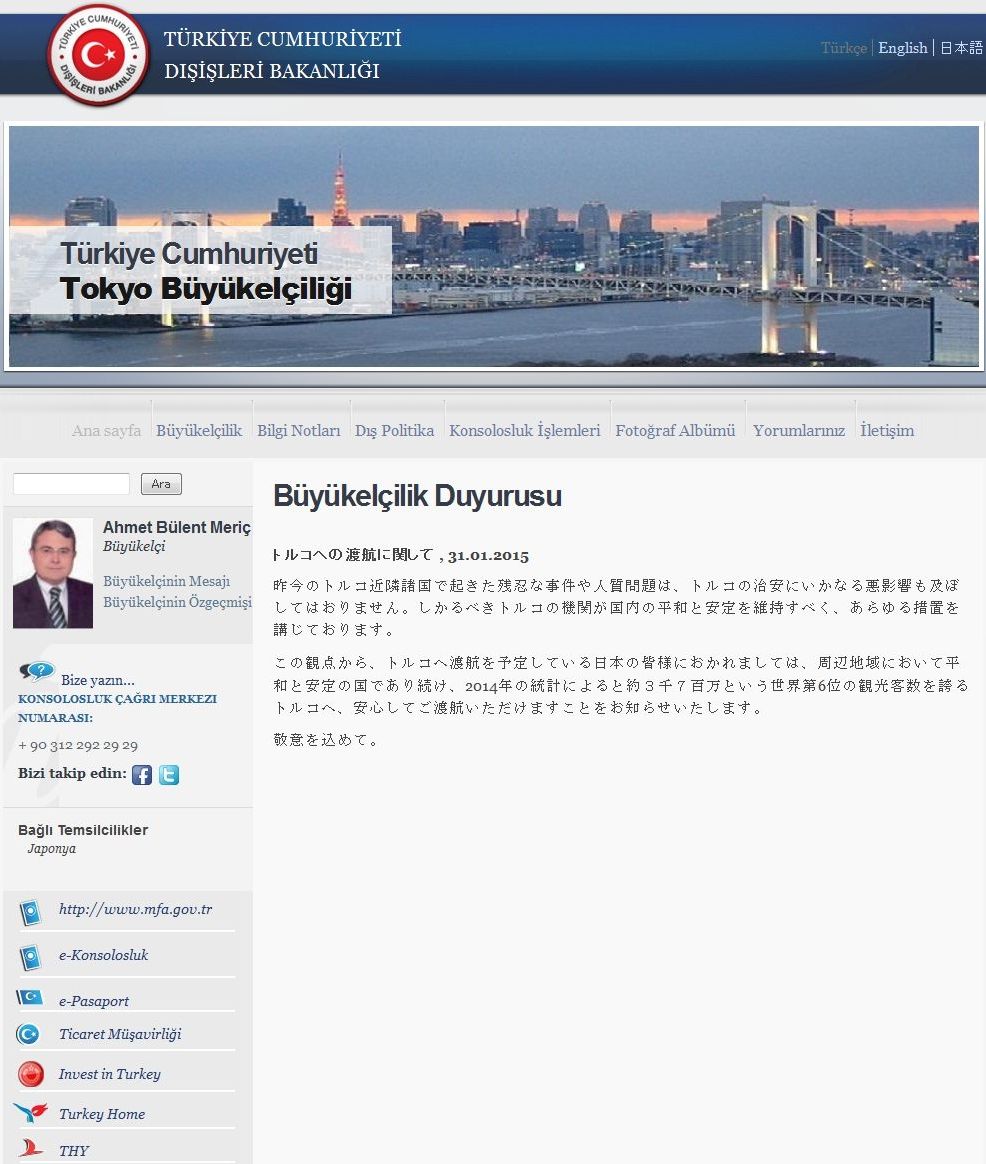Click the red seal icon beside Invest in Turkey

tap(30, 1074)
